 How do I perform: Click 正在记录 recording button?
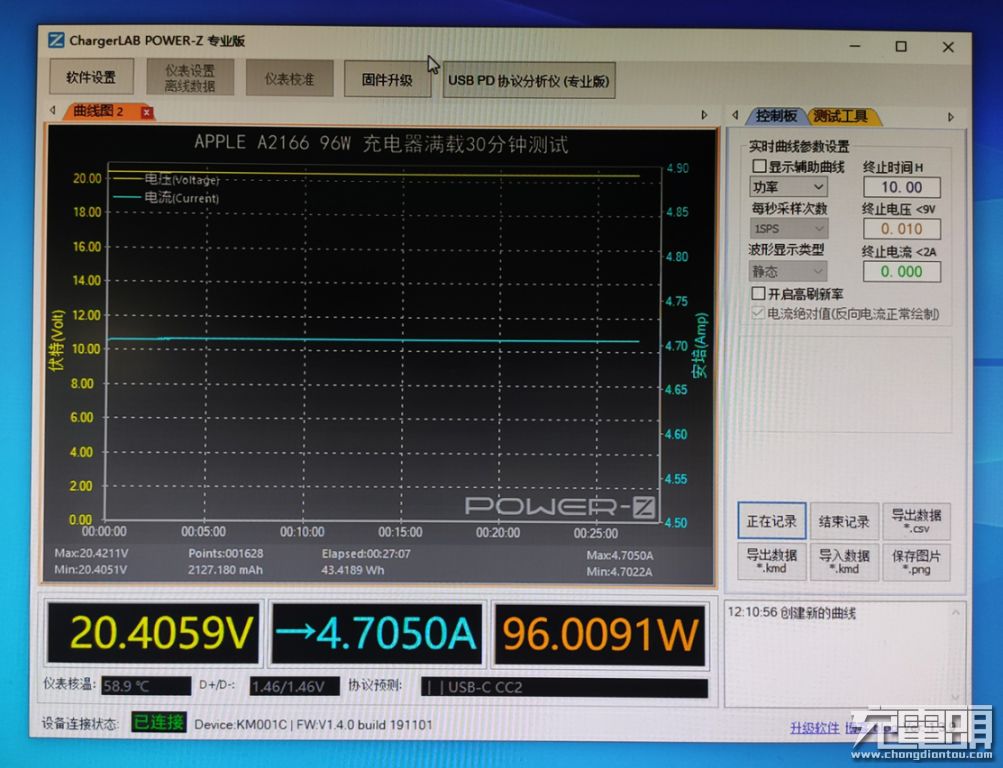[x=771, y=521]
